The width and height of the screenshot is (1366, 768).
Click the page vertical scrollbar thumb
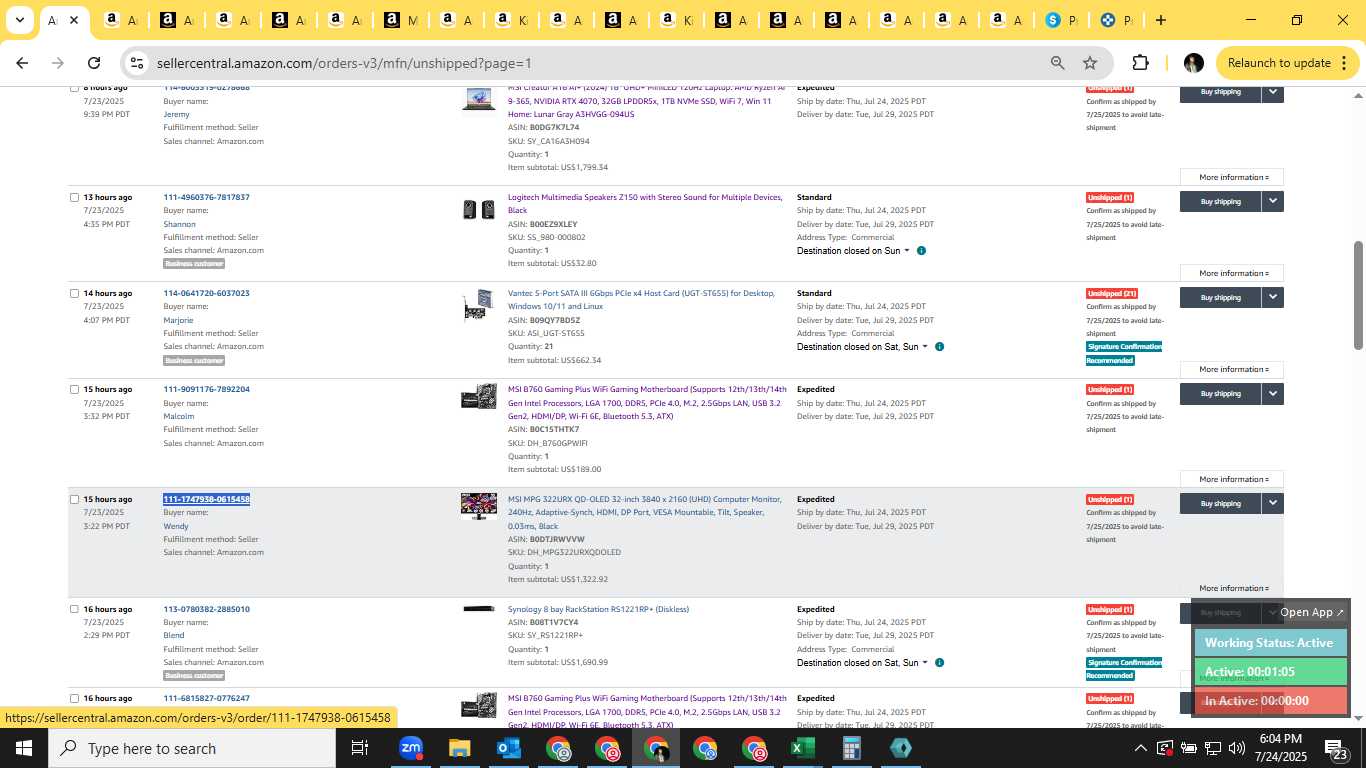pyautogui.click(x=1358, y=295)
